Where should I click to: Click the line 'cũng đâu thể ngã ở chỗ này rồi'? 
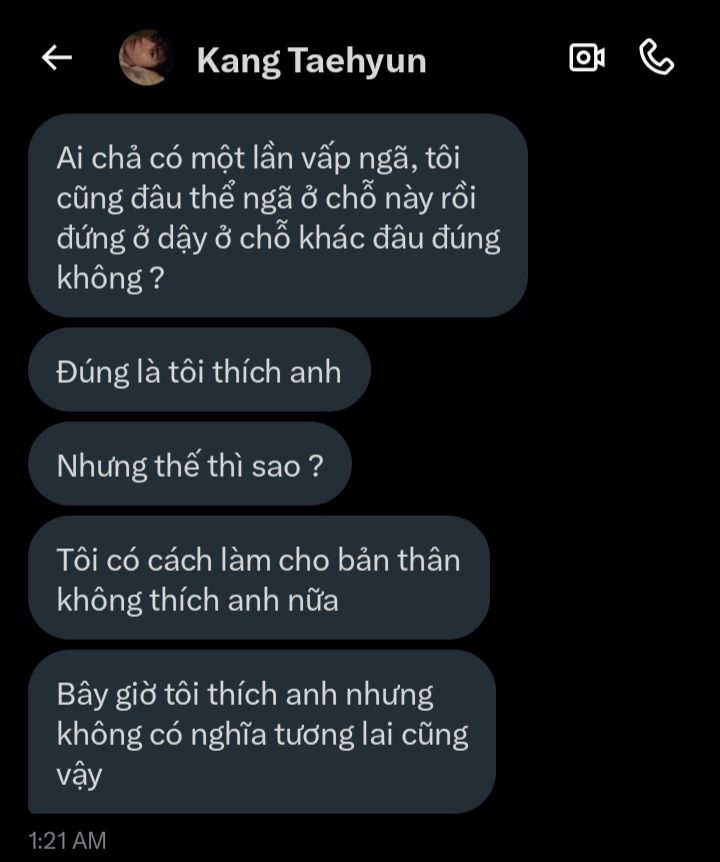click(266, 198)
